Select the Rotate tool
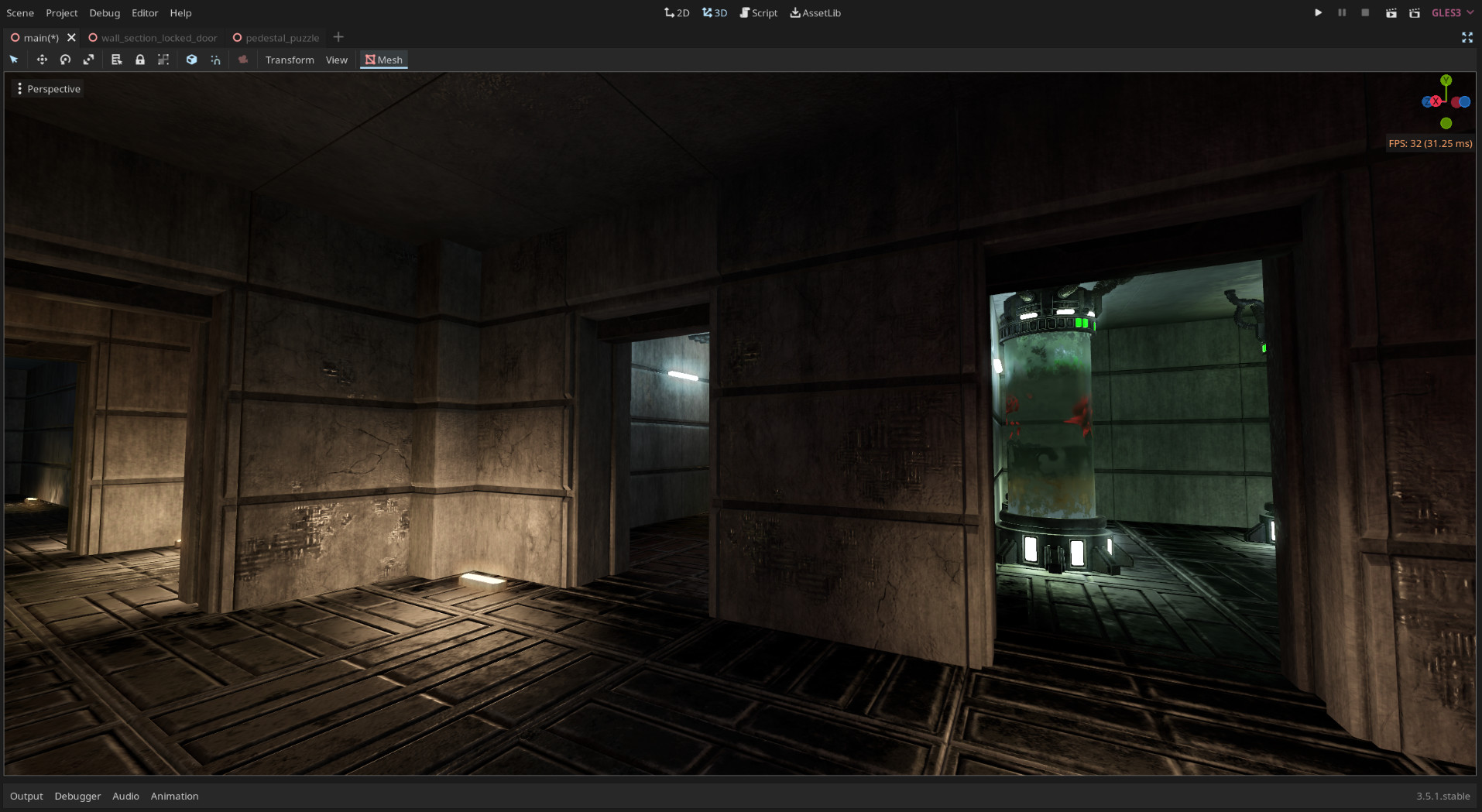1482x812 pixels. click(x=65, y=60)
